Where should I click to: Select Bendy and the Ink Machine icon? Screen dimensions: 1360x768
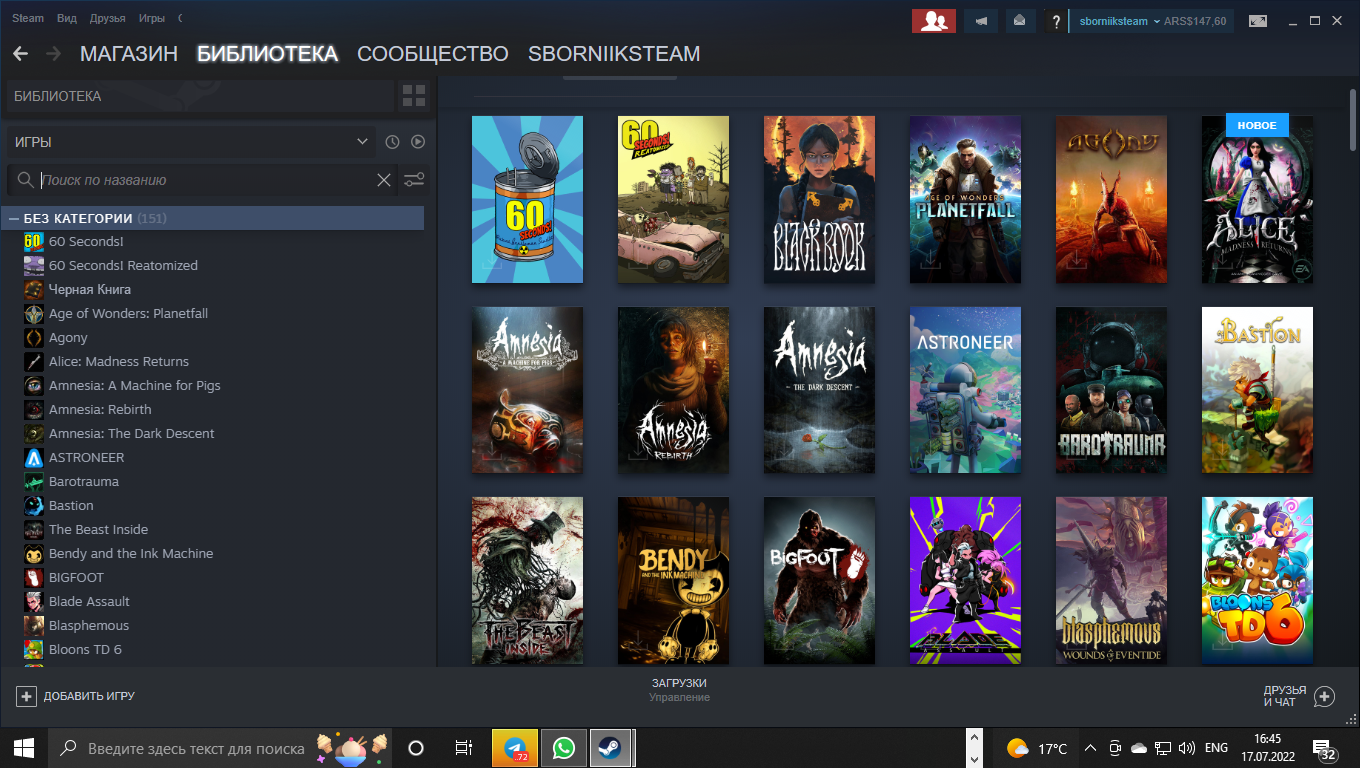click(x=33, y=553)
